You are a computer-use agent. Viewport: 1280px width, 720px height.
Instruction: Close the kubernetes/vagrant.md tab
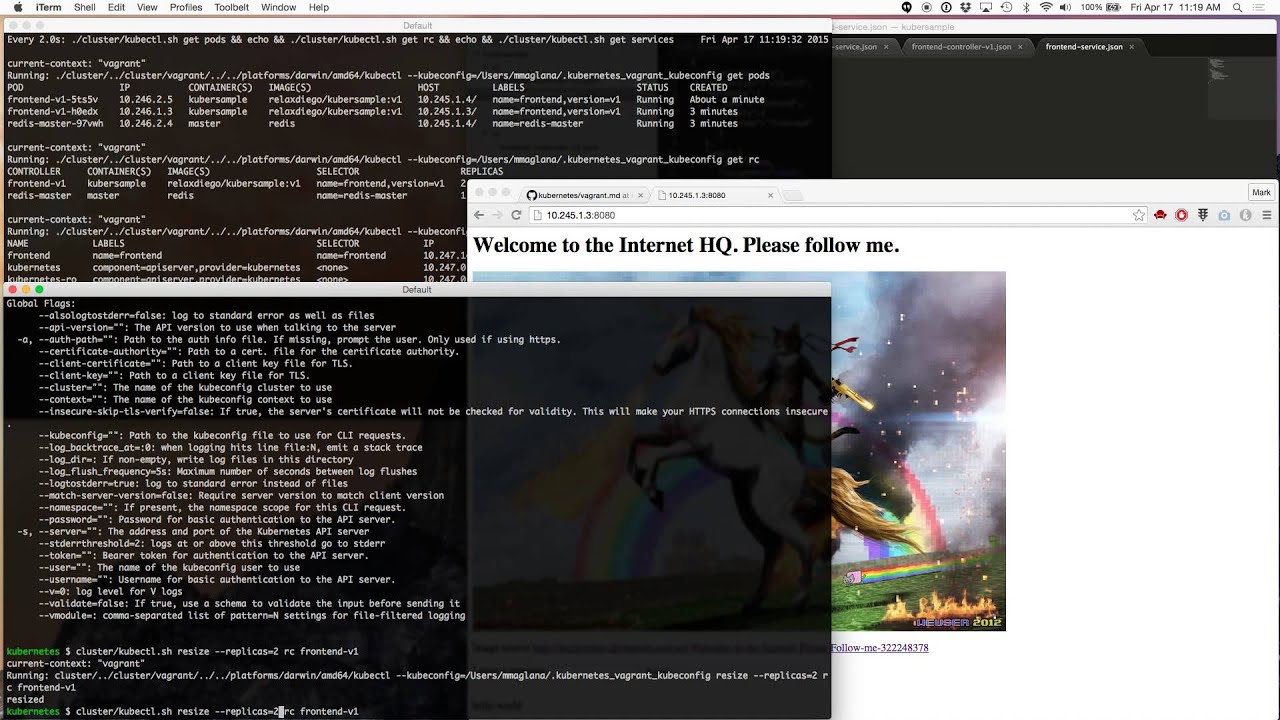pyautogui.click(x=639, y=195)
